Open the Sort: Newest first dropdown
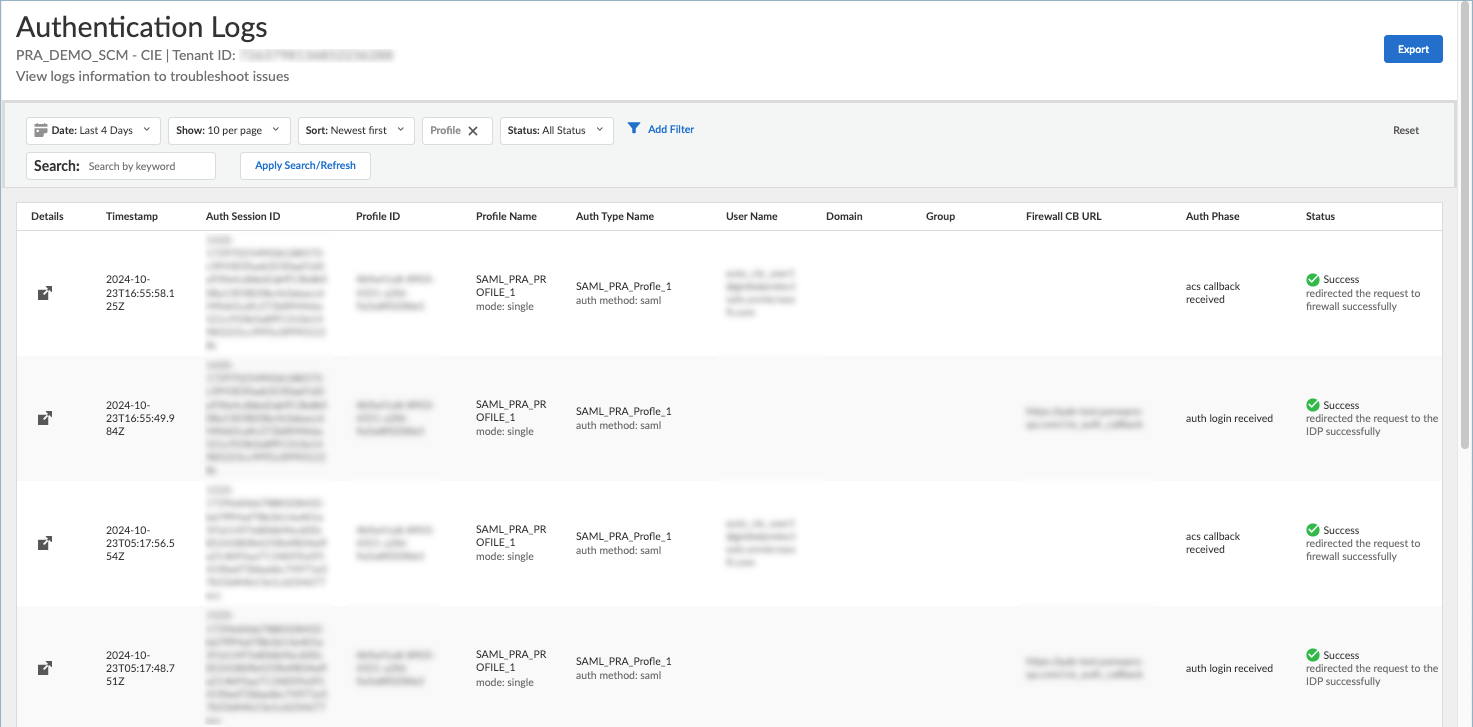 pyautogui.click(x=356, y=131)
